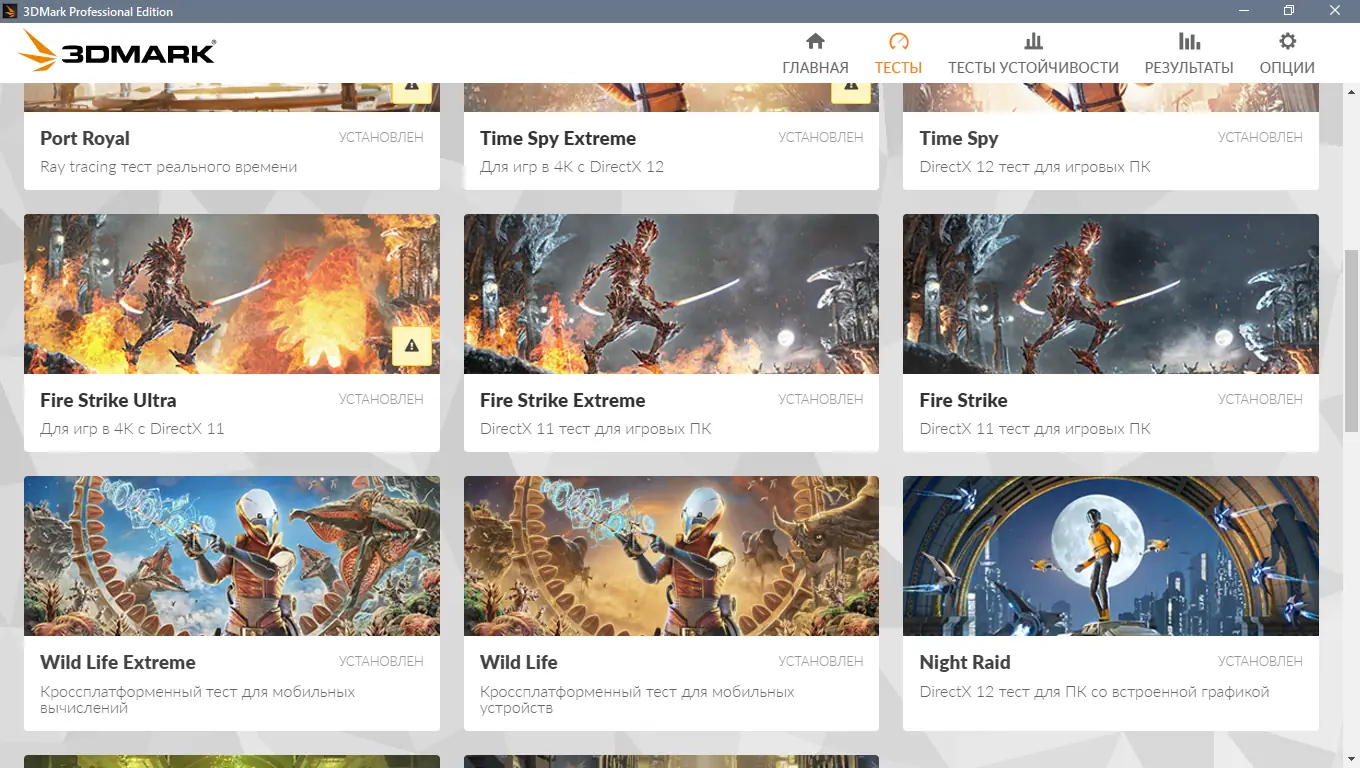Open the Wild Life Extreme thumbnail
The width and height of the screenshot is (1360, 768).
pos(232,556)
